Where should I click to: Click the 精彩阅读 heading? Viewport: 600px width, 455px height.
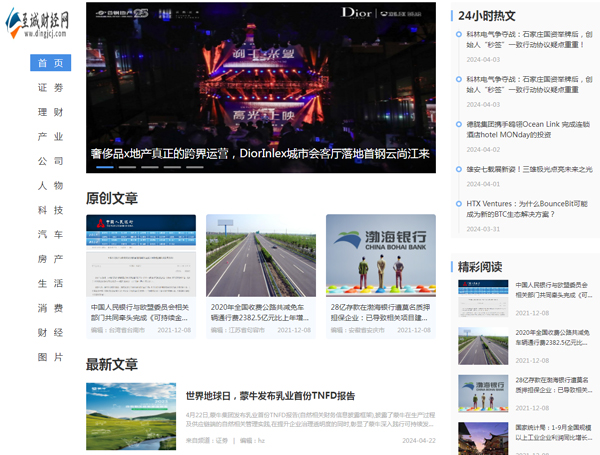(480, 267)
